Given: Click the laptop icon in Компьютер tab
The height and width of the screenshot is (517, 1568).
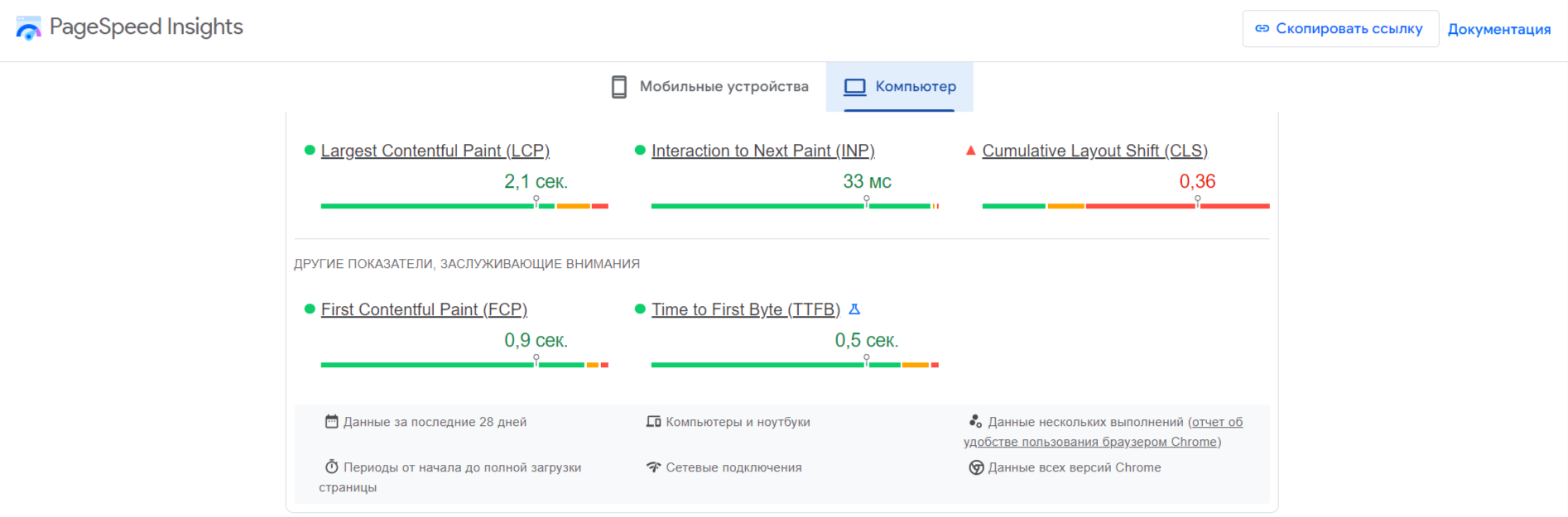Looking at the screenshot, I should tap(855, 87).
